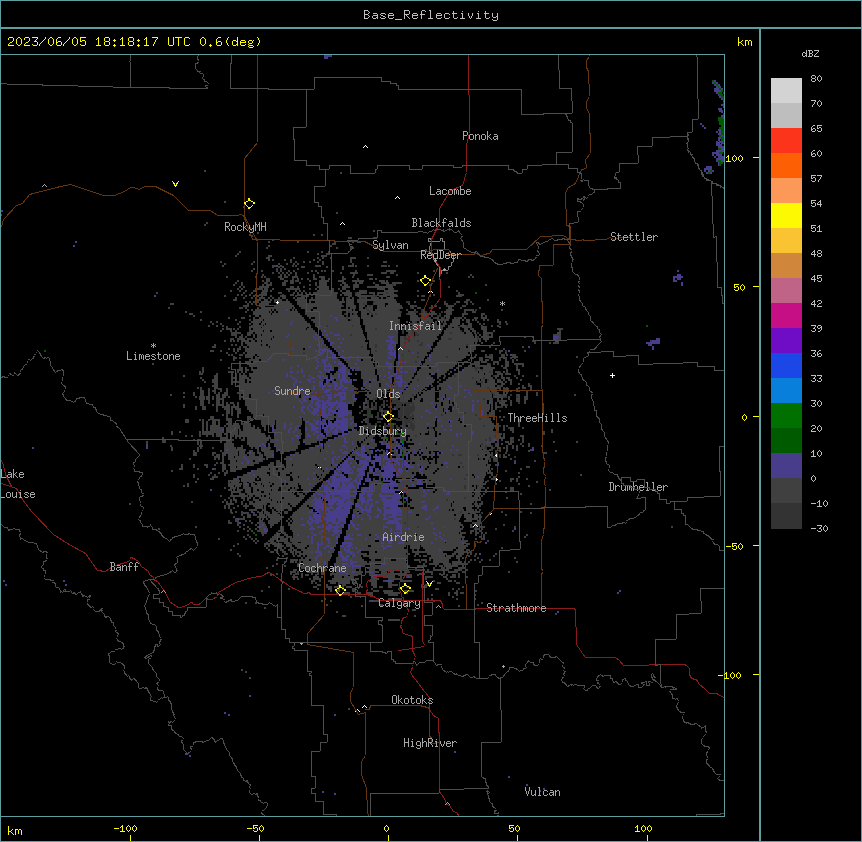Click the Sylvan label

(x=390, y=245)
